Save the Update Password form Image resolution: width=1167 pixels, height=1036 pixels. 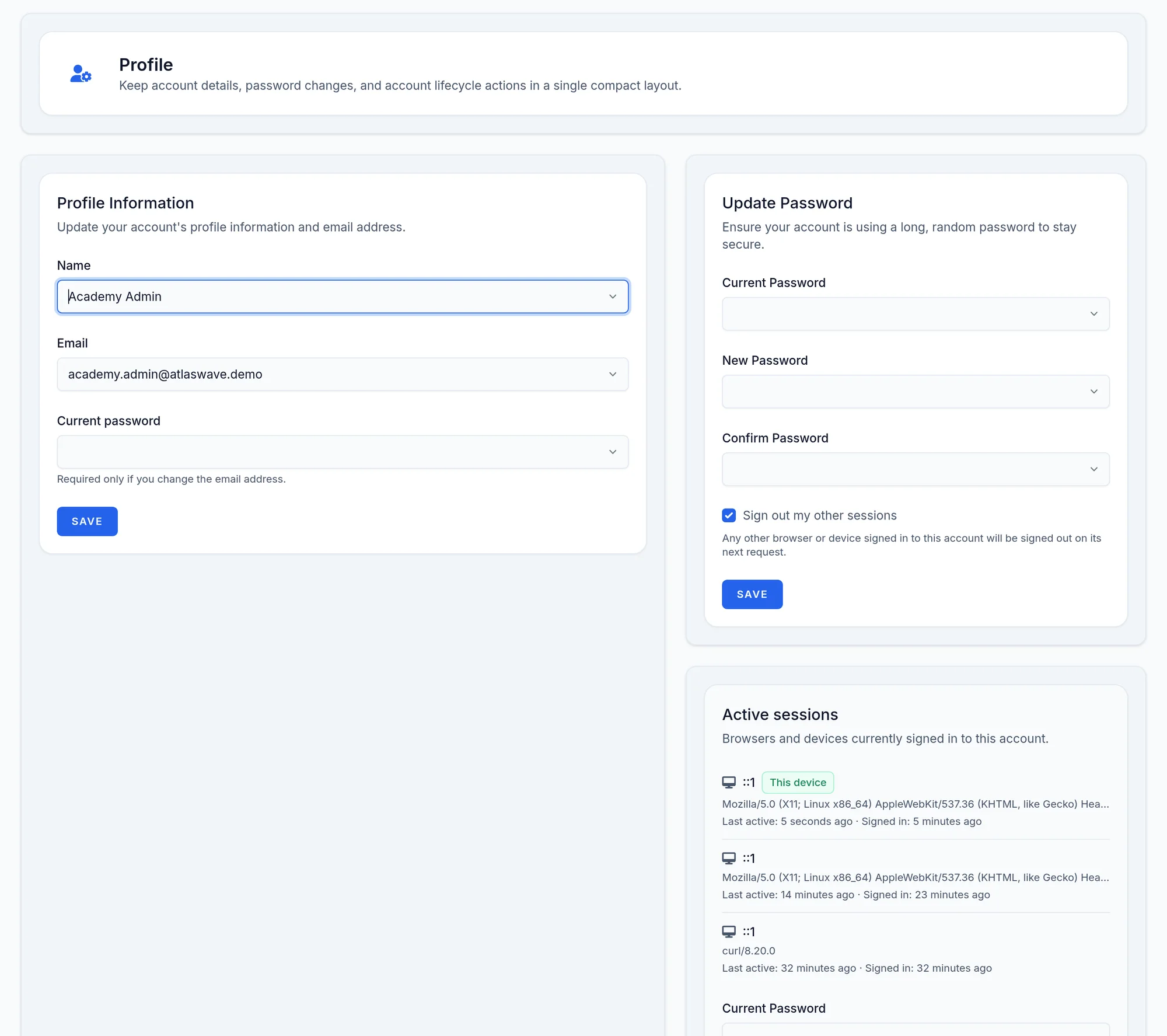752,594
